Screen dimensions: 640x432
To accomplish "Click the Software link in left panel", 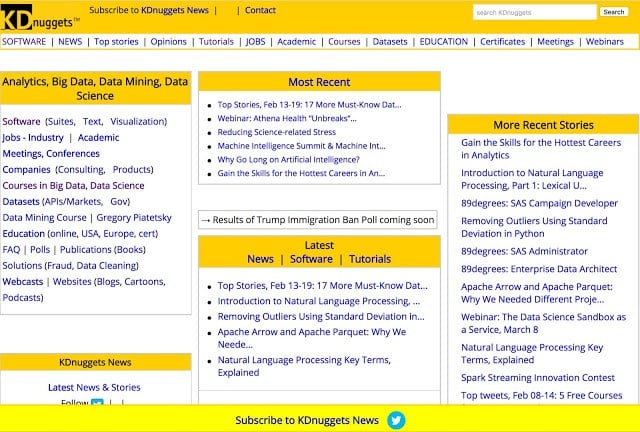I will point(21,122).
